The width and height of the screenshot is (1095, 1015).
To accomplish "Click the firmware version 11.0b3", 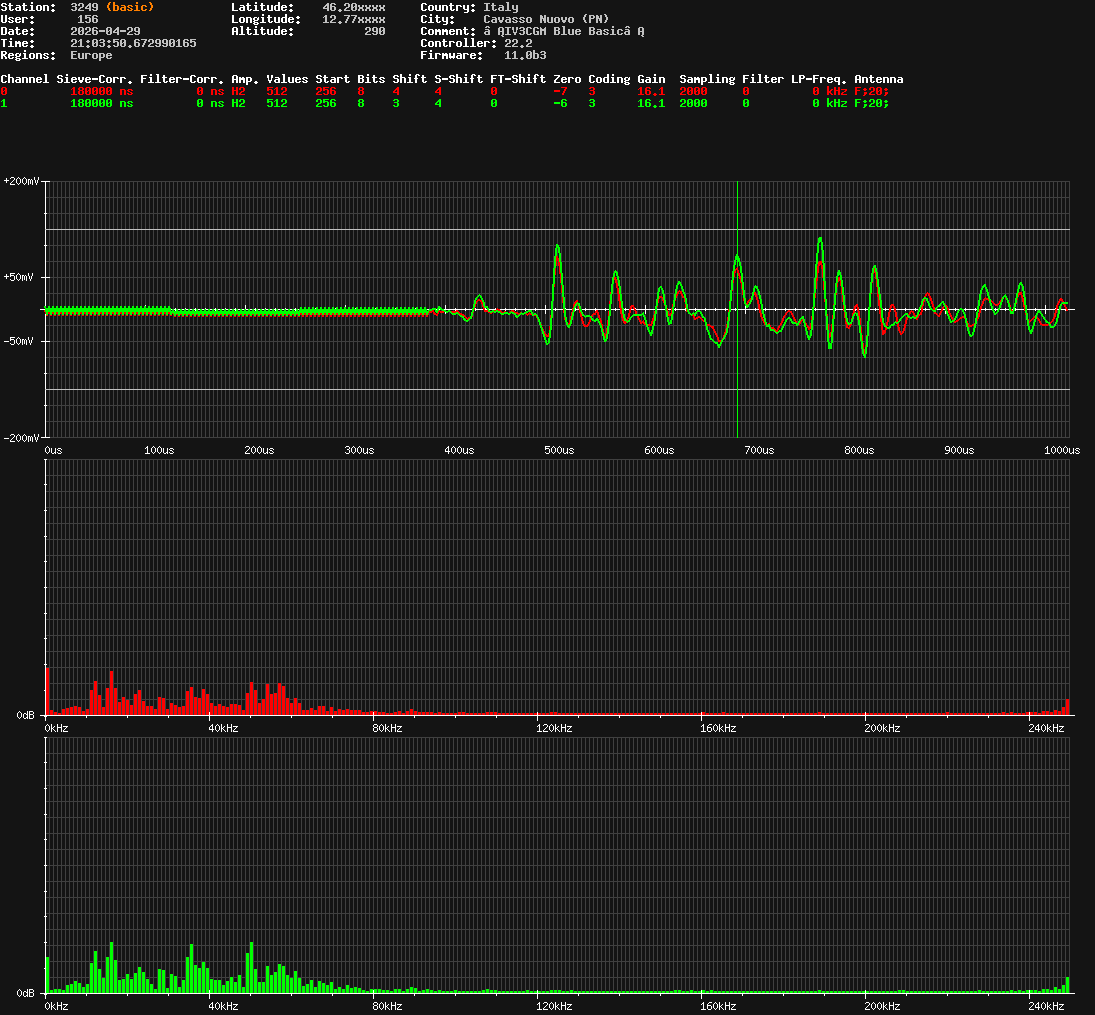I will [525, 55].
